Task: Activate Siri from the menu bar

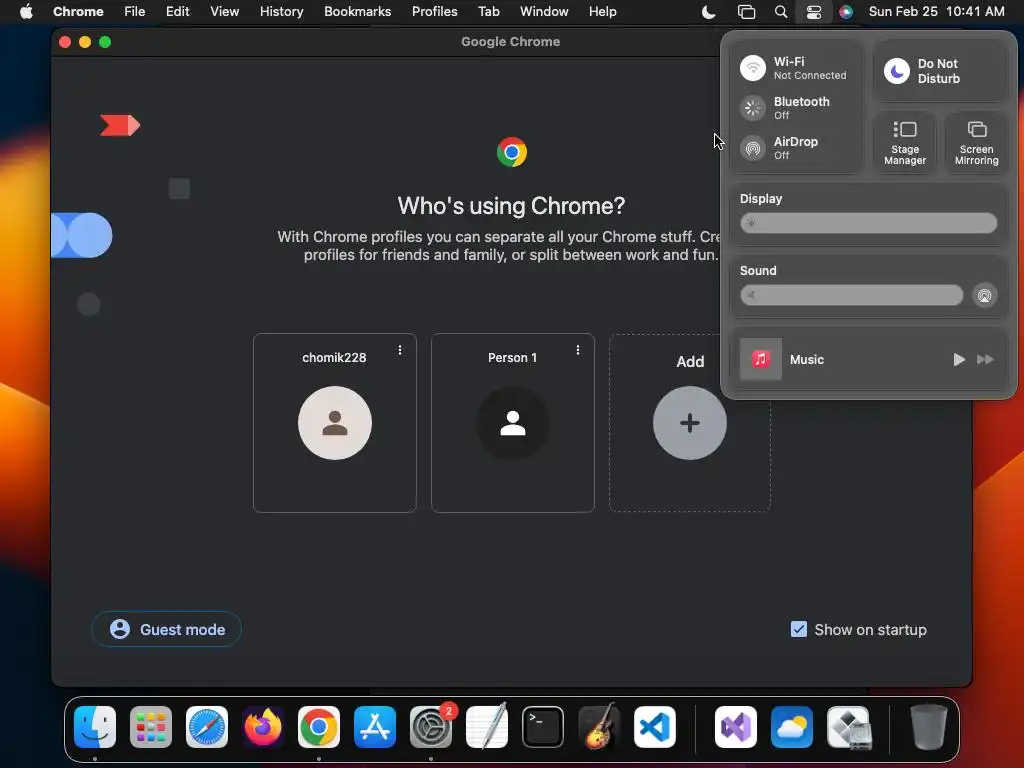Action: (x=846, y=12)
